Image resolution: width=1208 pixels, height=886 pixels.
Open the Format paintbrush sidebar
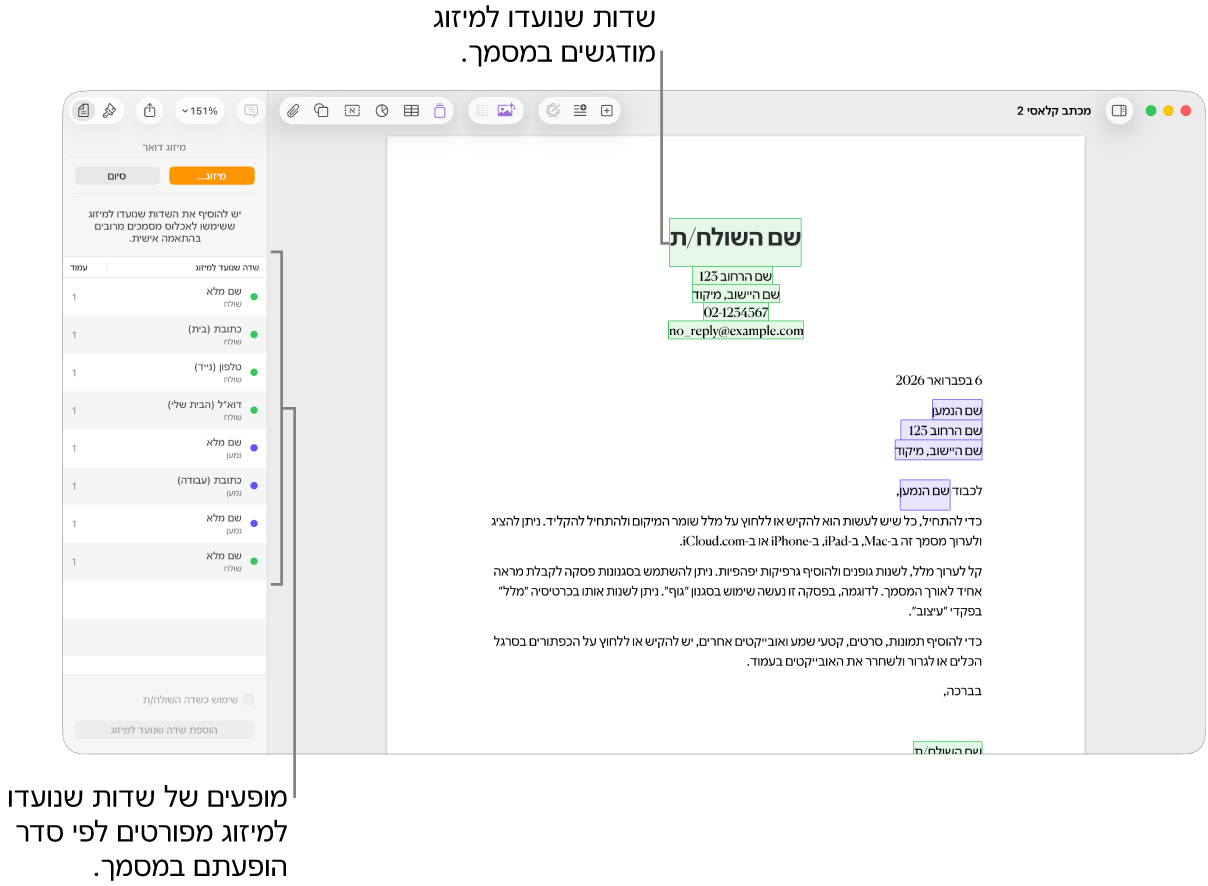[x=110, y=111]
